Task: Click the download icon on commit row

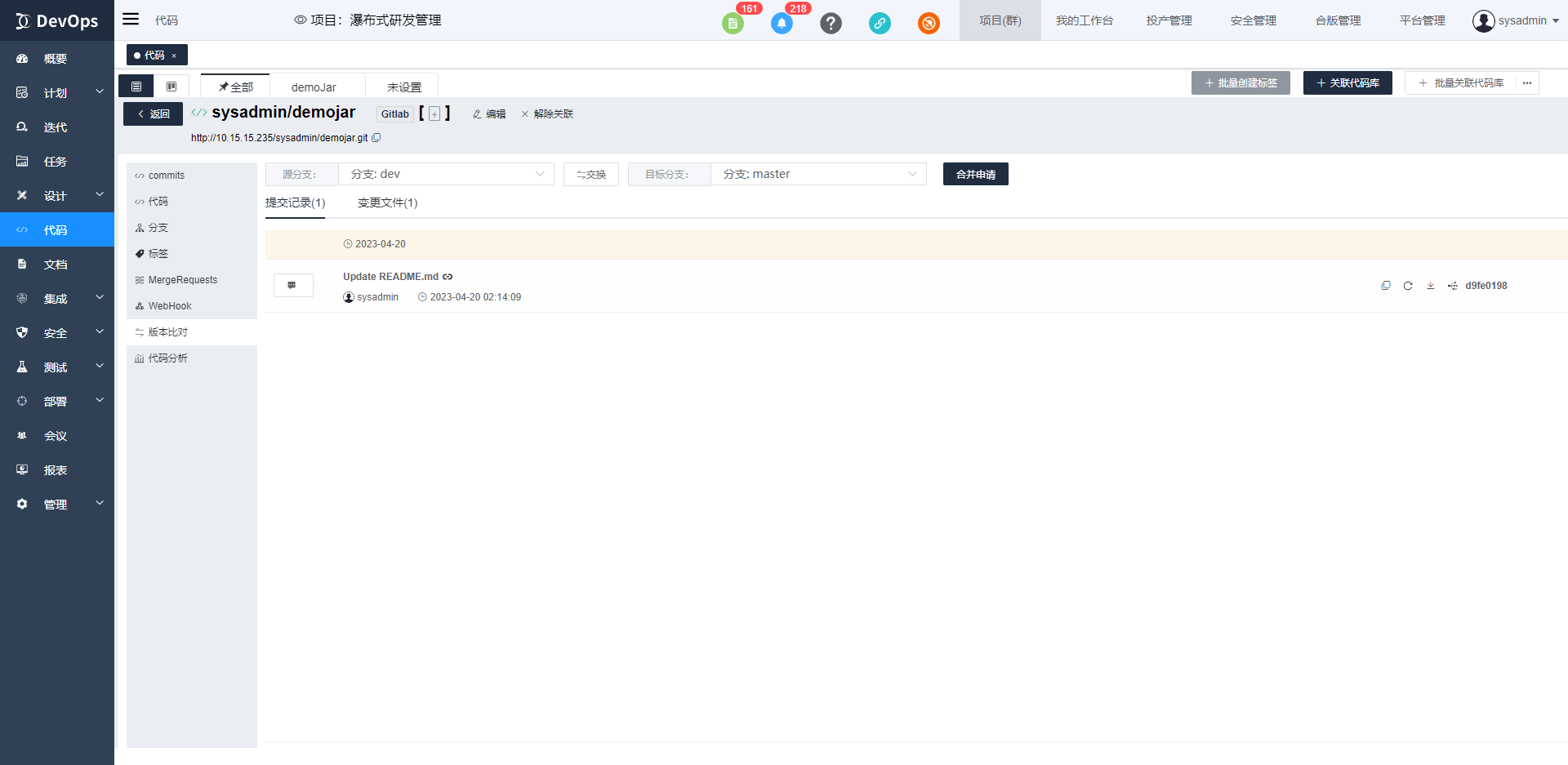Action: (1430, 286)
